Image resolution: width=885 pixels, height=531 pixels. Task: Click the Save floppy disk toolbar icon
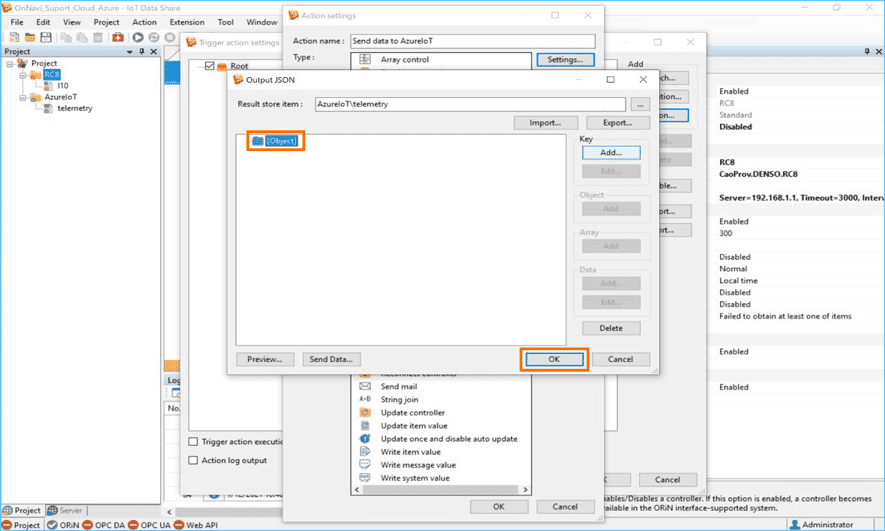(46, 37)
